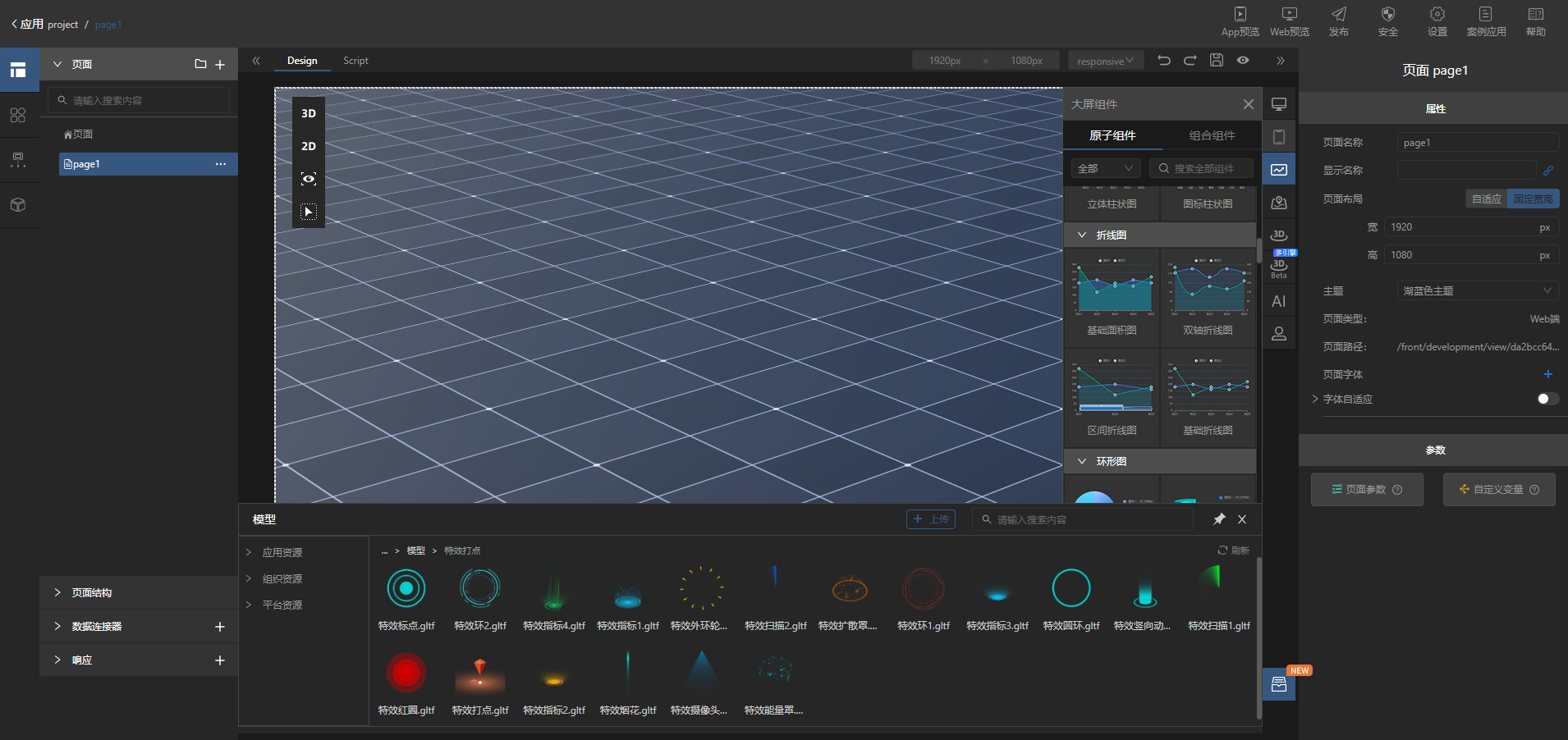
Task: Collapse the 页面 section
Action: [57, 64]
